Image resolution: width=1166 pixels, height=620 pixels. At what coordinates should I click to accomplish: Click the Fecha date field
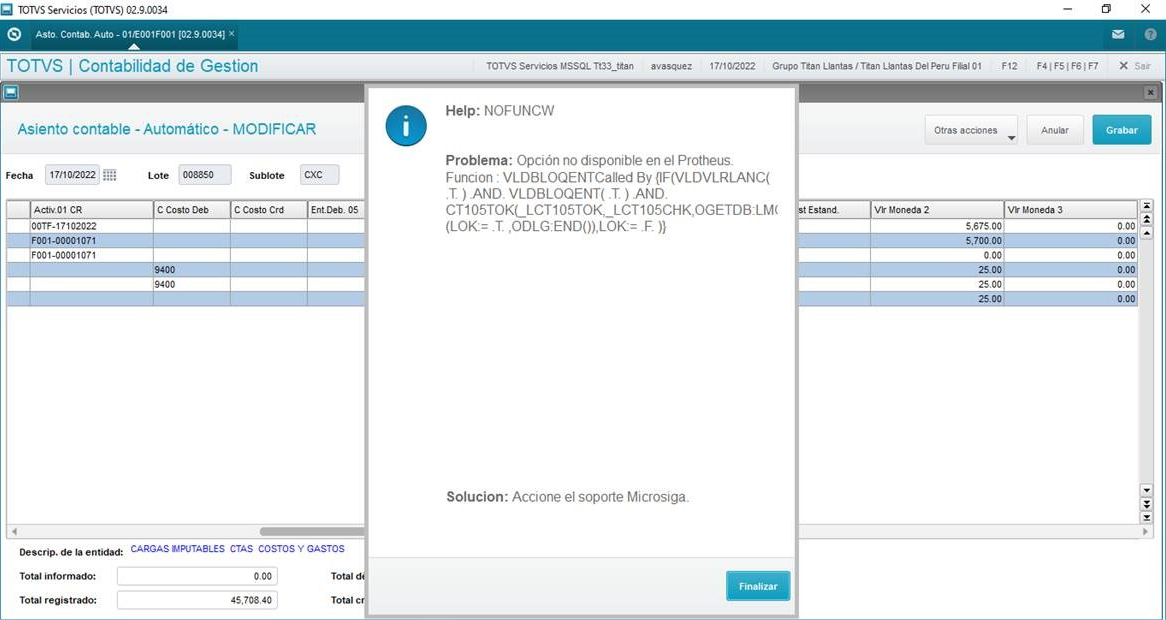pyautogui.click(x=72, y=175)
